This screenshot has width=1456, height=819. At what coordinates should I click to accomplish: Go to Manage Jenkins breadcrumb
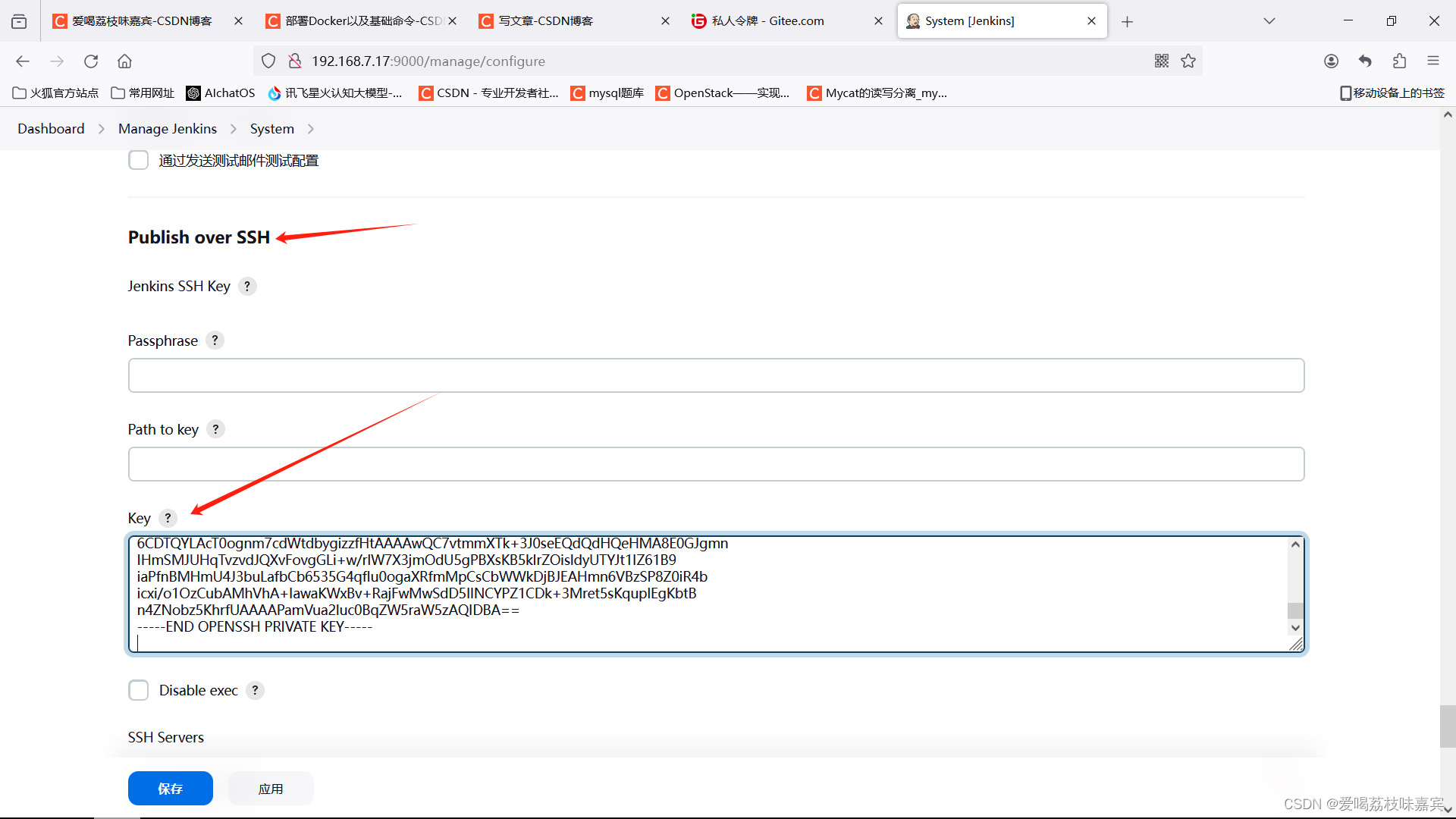point(168,129)
